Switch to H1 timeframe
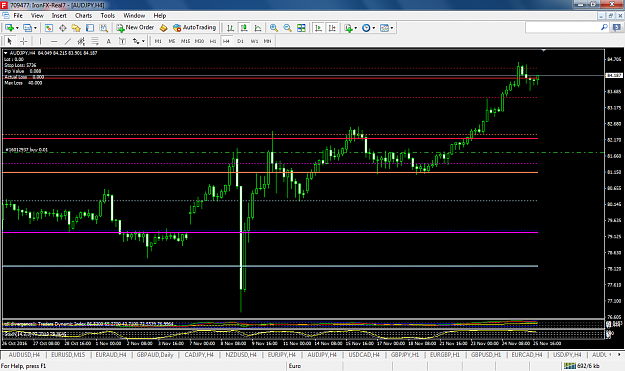Viewport: 625px width, 371px height. click(x=213, y=41)
